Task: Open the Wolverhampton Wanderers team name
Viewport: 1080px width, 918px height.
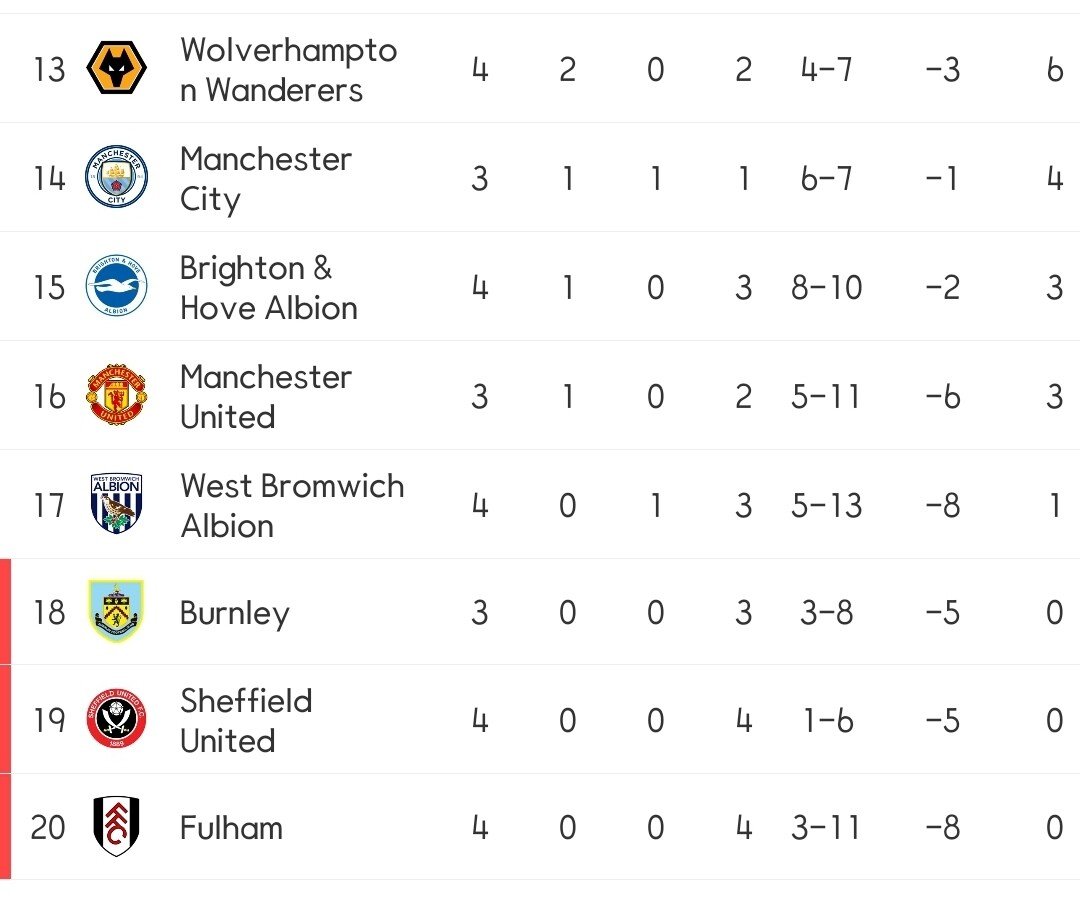Action: (x=288, y=70)
